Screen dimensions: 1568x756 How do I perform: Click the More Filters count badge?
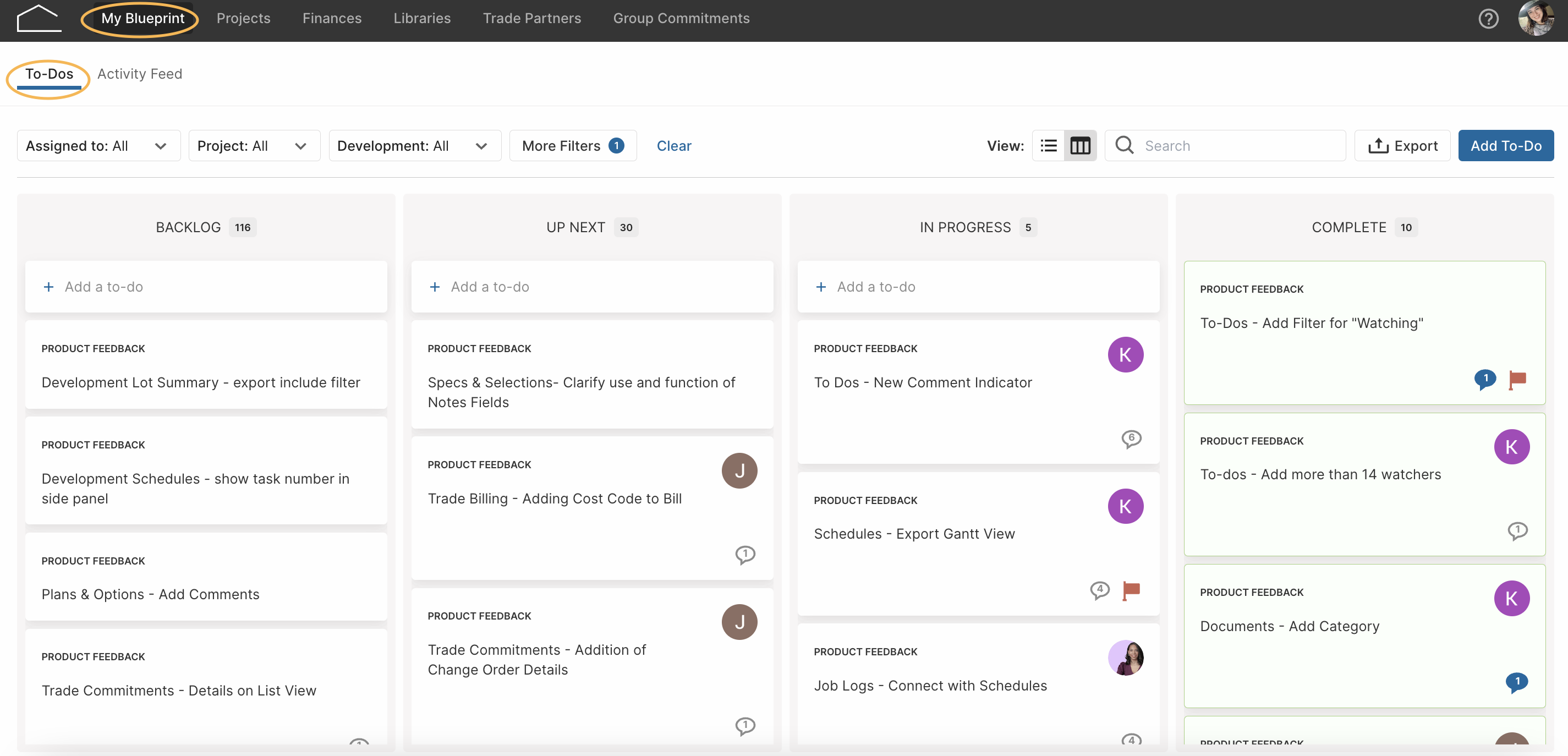point(617,145)
